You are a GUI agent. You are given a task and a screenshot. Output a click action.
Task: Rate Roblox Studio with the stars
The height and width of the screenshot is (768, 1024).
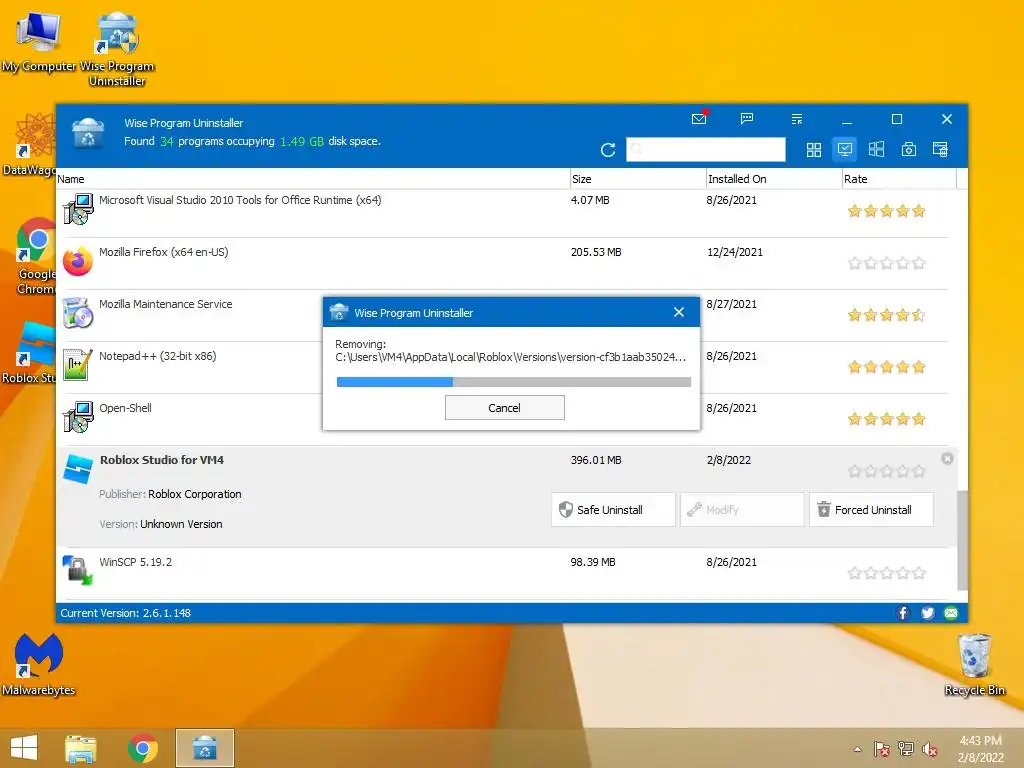[x=886, y=471]
